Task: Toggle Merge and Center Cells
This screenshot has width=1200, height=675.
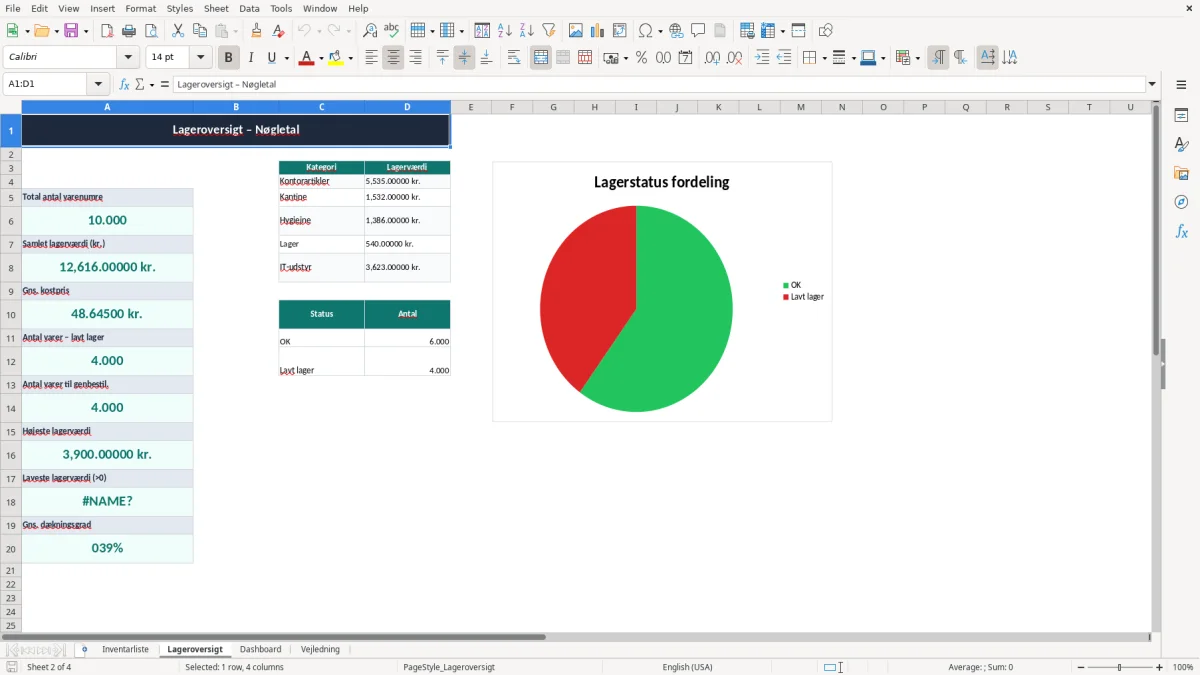Action: click(x=541, y=58)
